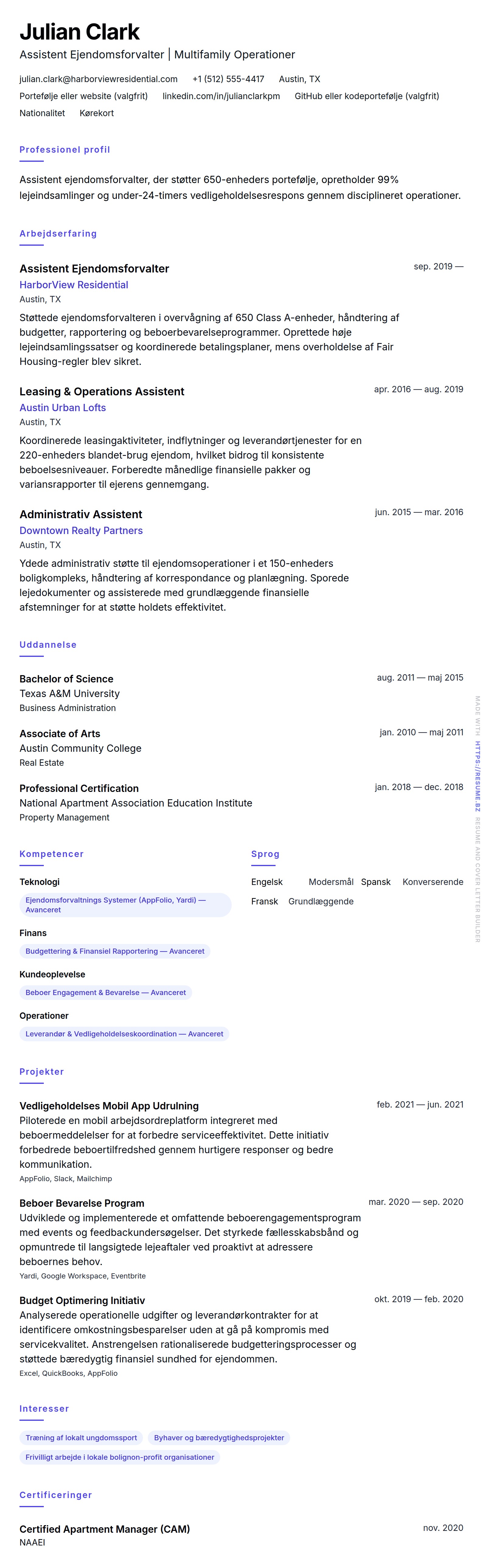Viewport: 483px width, 1568px height.
Task: Select the Beboer Engagement & Bevarelse tag
Action: pyautogui.click(x=105, y=992)
